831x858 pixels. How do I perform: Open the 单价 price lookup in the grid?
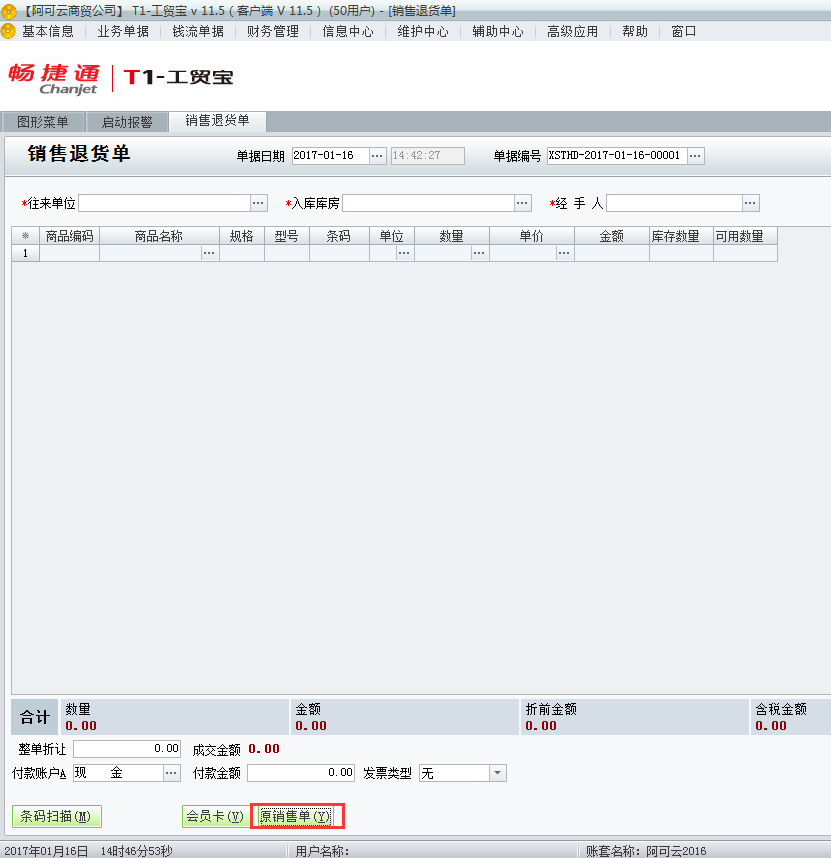point(564,253)
